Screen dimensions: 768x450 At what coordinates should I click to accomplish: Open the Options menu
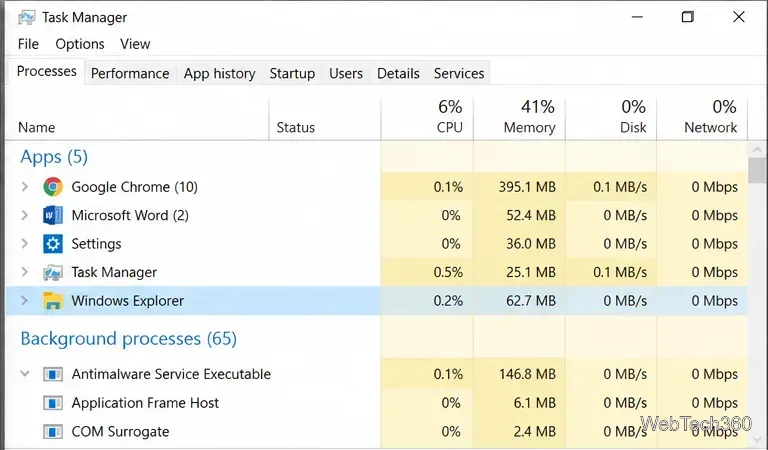[80, 44]
